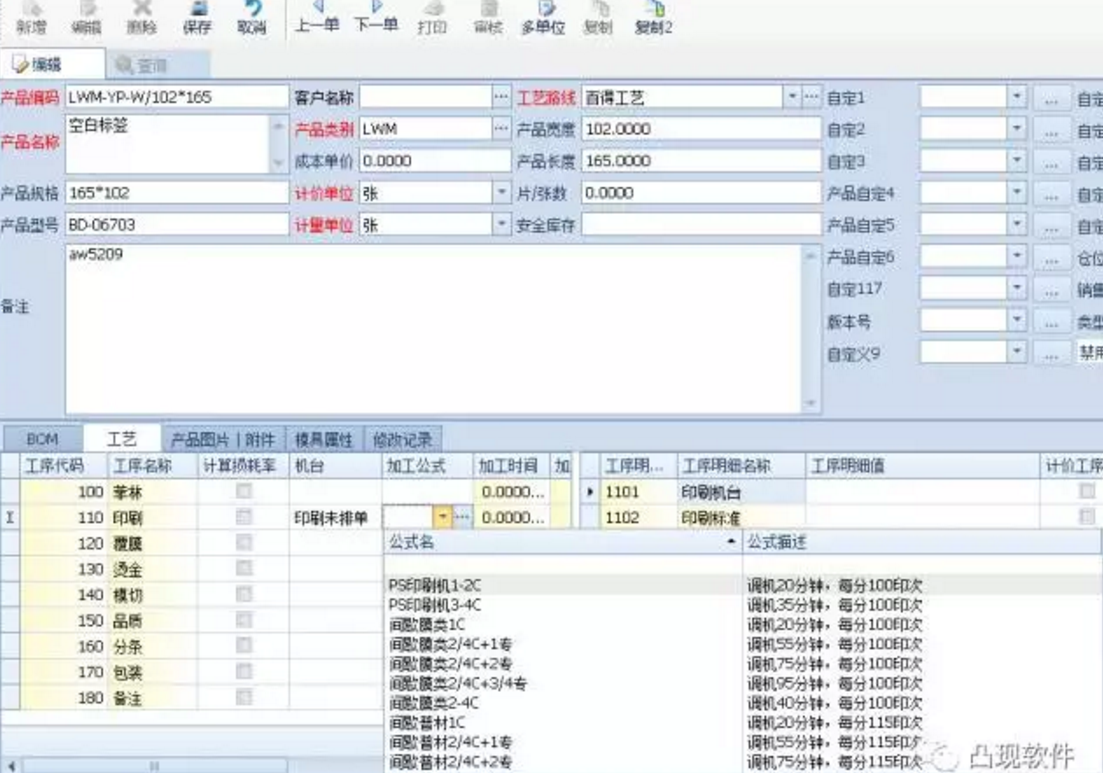Click the ellipsis button beside 产品类别
This screenshot has height=773, width=1103.
[x=501, y=129]
